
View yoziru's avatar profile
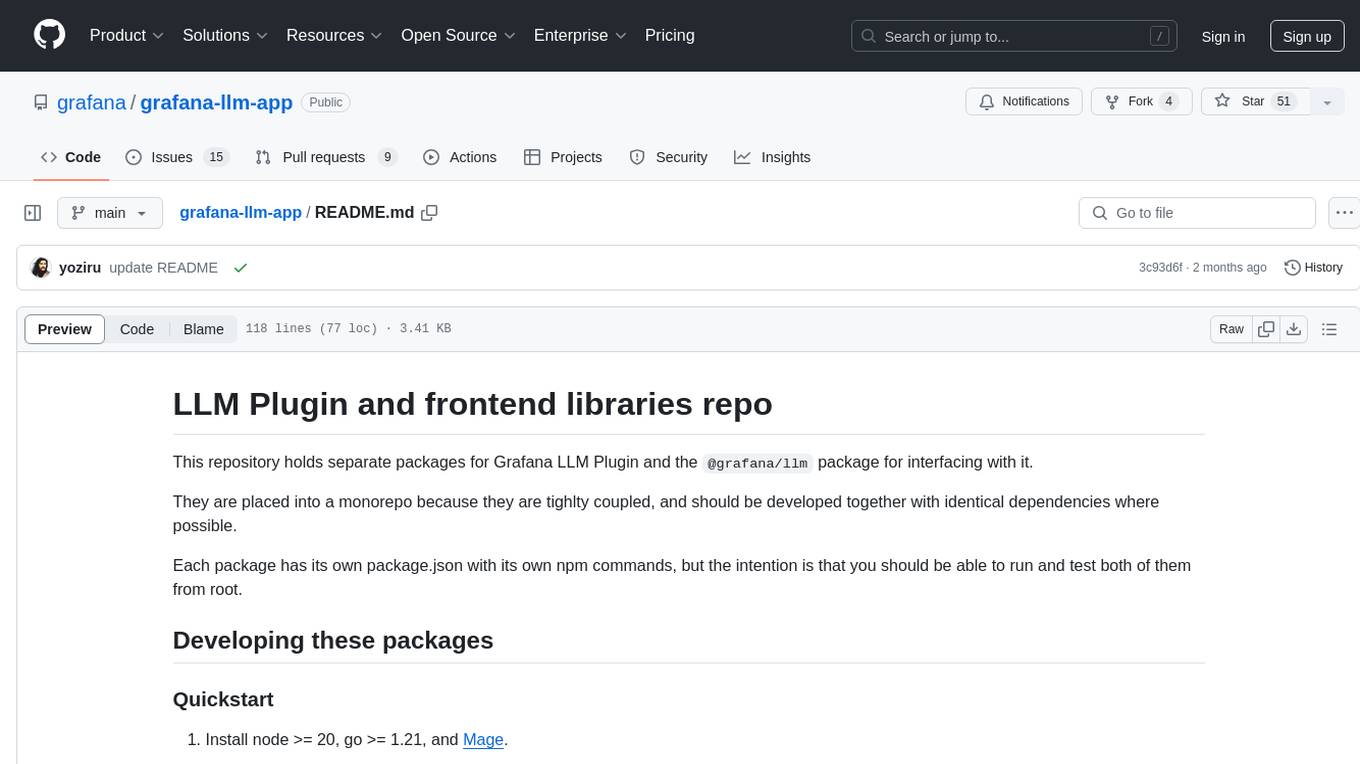click(x=41, y=268)
